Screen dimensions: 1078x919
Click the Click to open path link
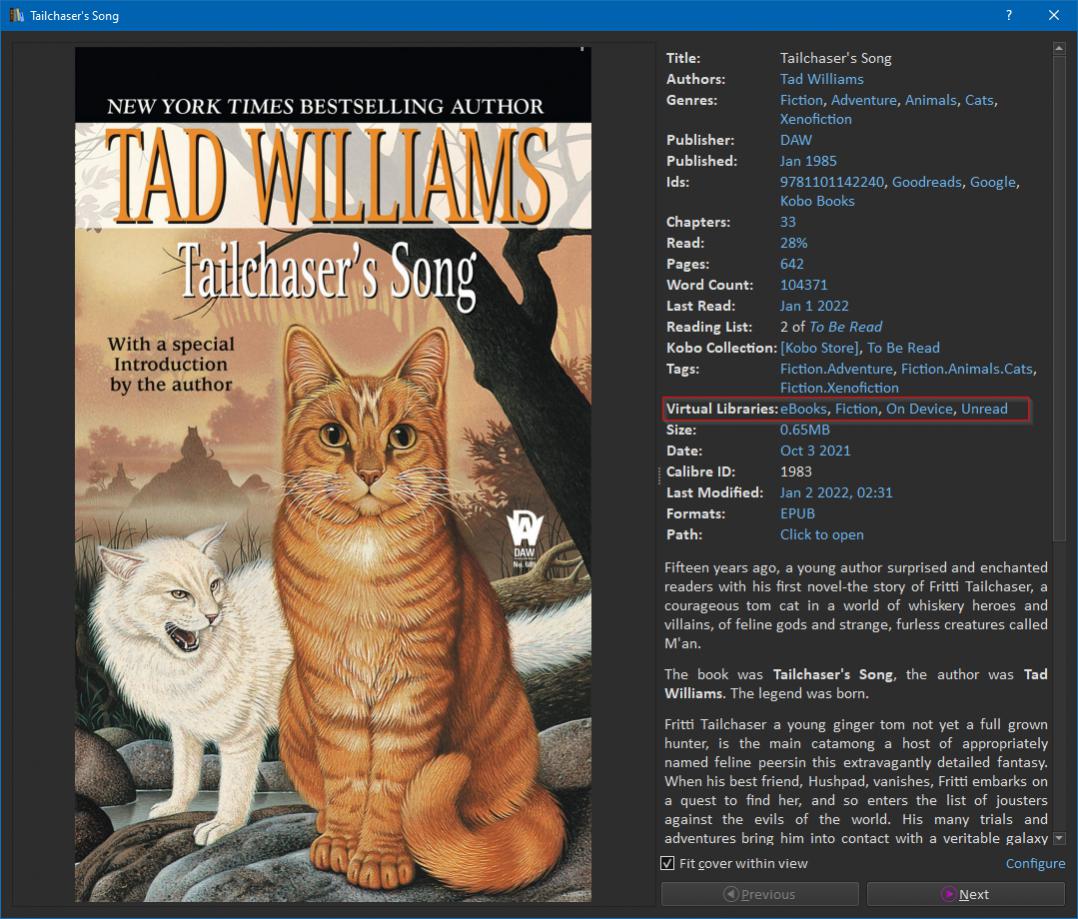point(822,535)
